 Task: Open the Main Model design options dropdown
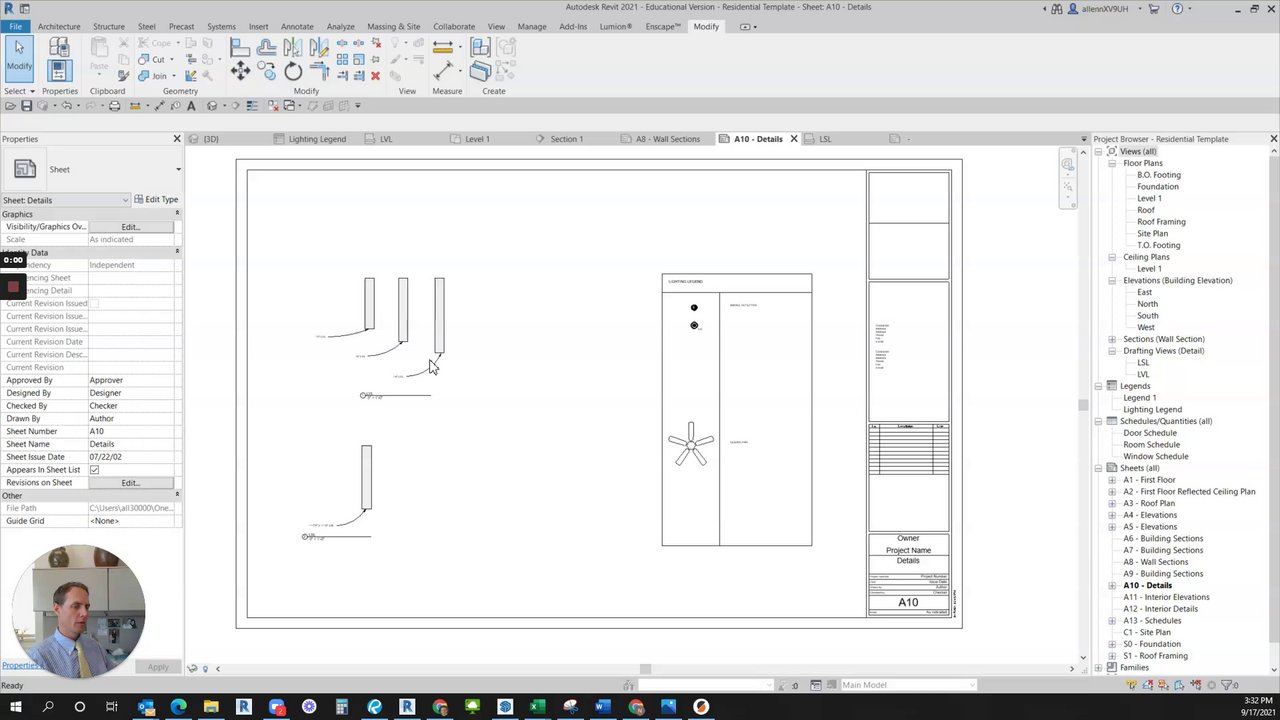[x=907, y=685]
